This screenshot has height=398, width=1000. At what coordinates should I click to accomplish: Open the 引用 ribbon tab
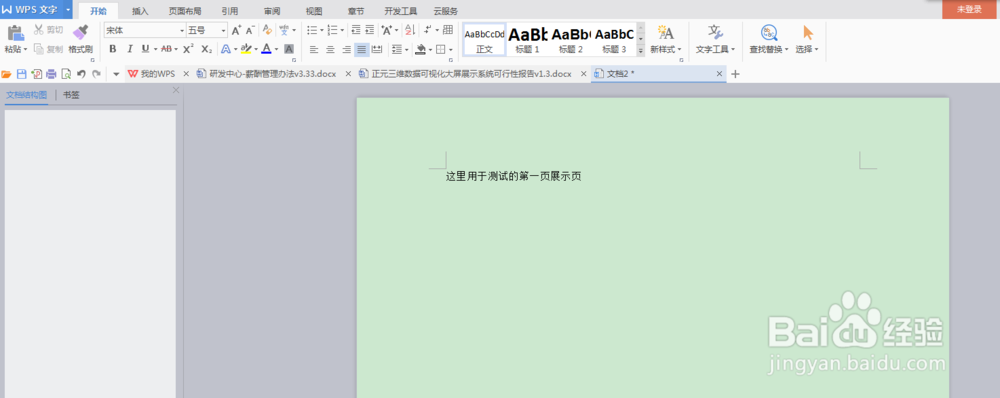click(230, 11)
